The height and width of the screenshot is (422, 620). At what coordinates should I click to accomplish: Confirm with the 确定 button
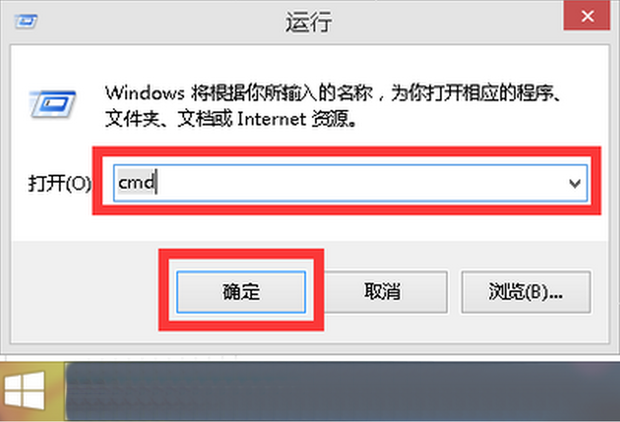[241, 292]
